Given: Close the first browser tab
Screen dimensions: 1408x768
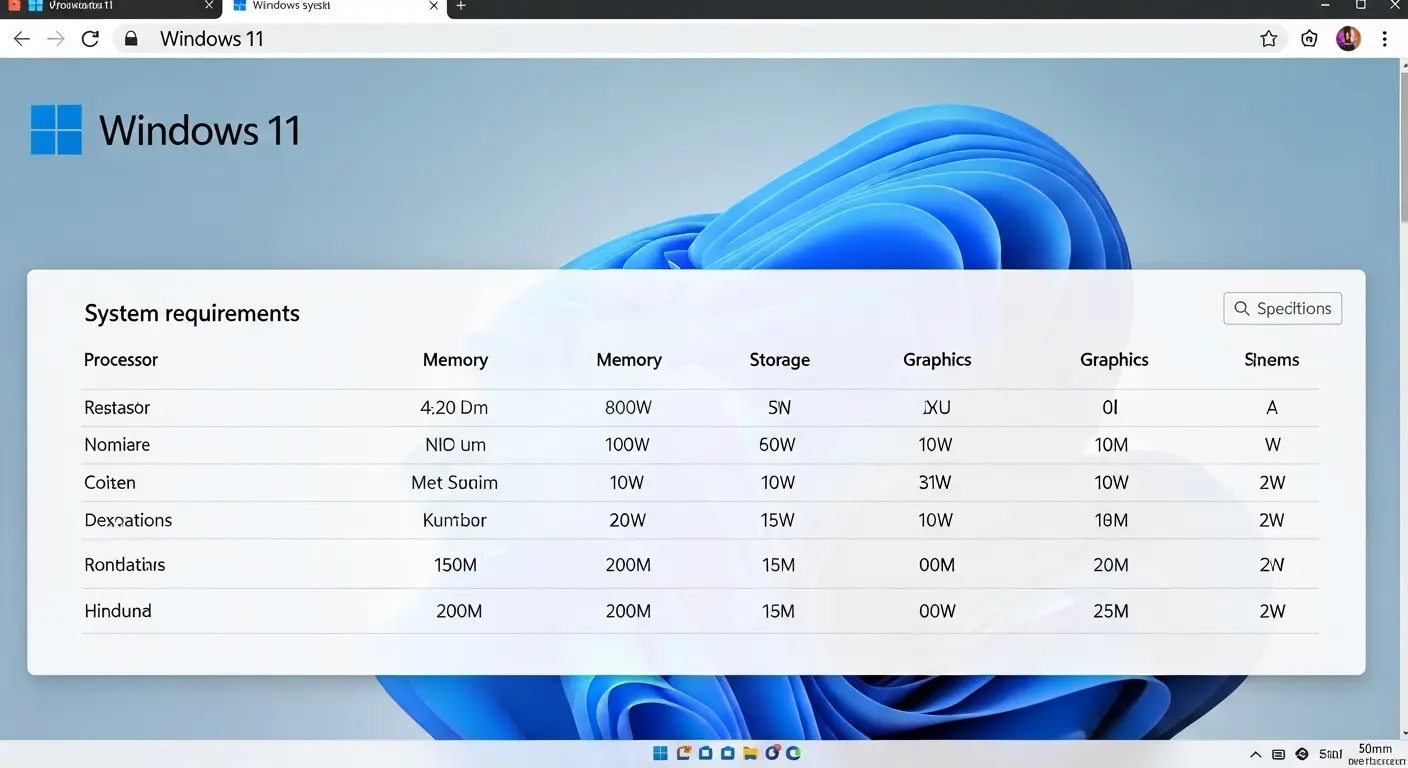Looking at the screenshot, I should (x=209, y=6).
